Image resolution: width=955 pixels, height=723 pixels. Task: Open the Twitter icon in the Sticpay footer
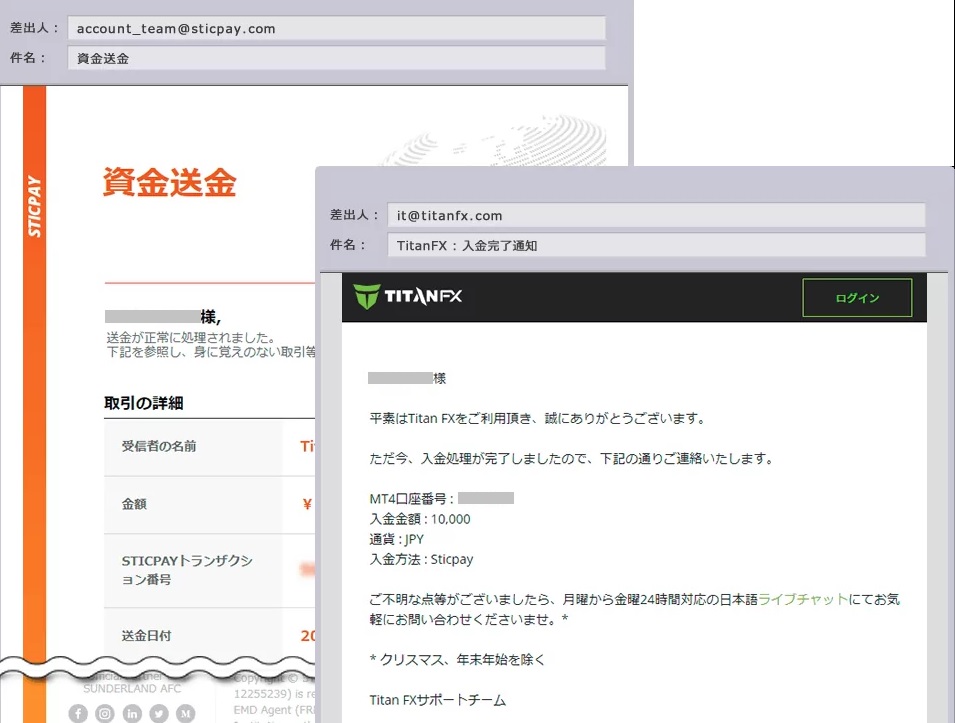pyautogui.click(x=159, y=713)
